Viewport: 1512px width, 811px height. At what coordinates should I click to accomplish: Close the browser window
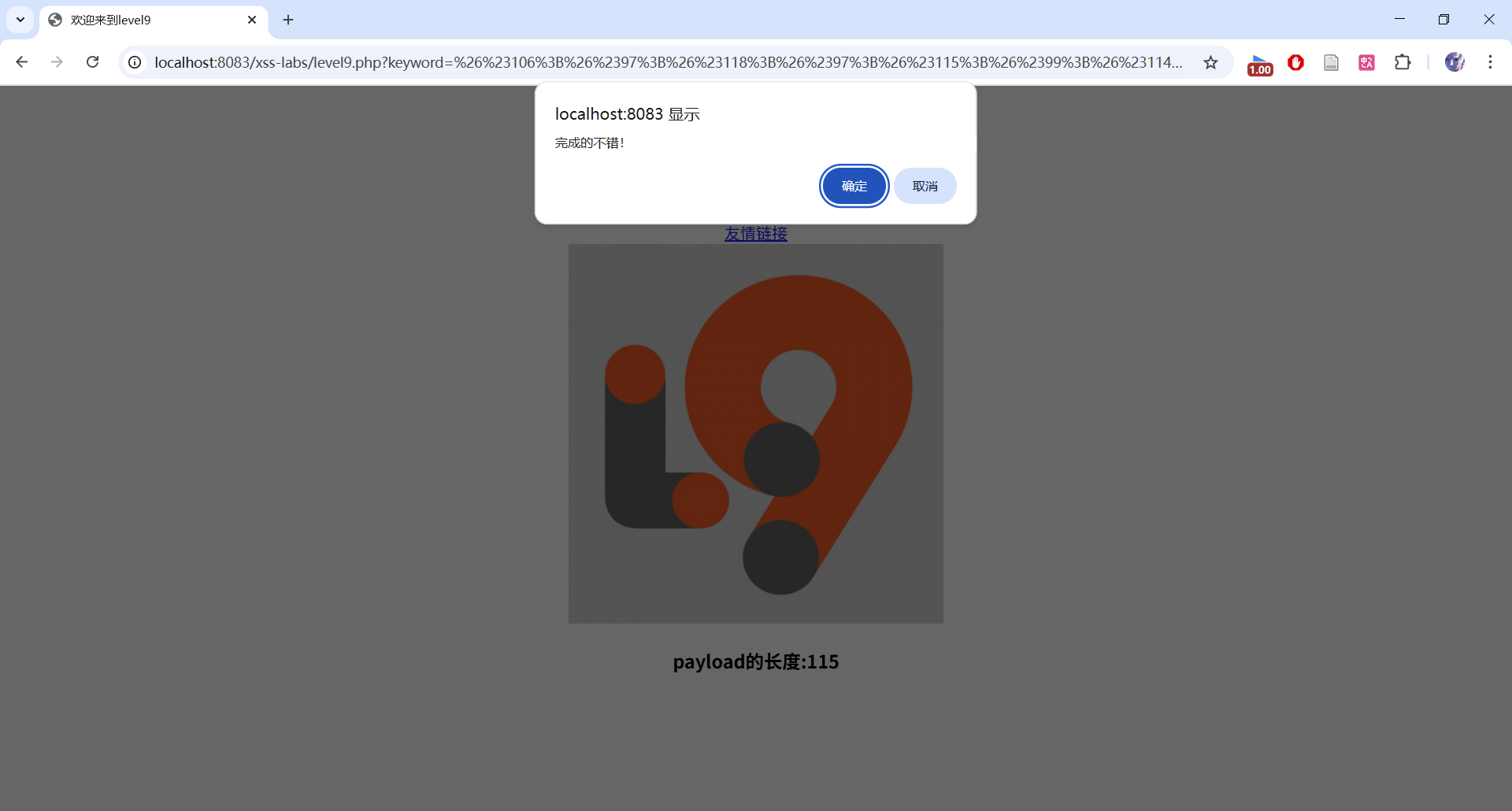pyautogui.click(x=1488, y=20)
